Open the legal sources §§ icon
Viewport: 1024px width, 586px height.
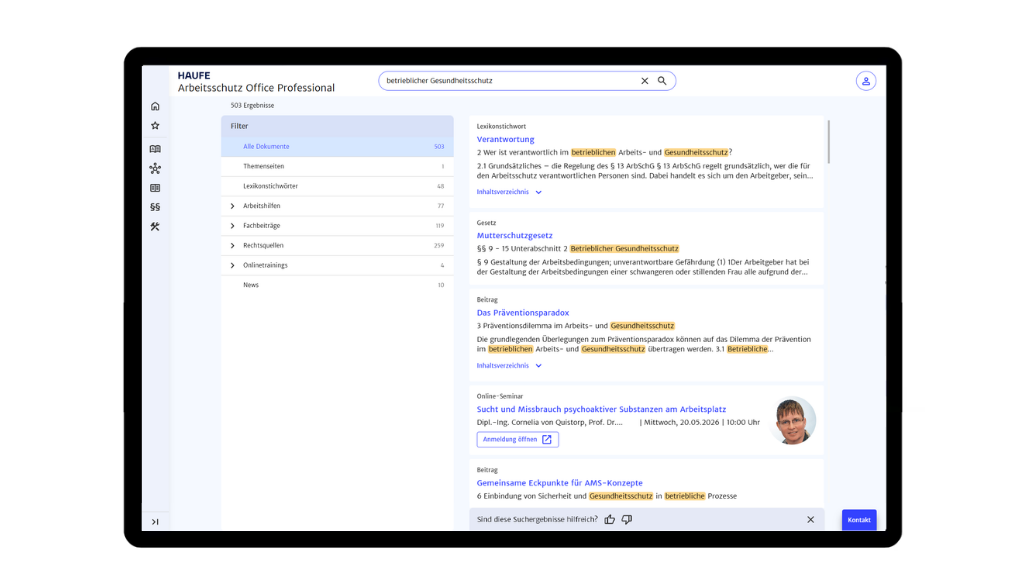(155, 207)
